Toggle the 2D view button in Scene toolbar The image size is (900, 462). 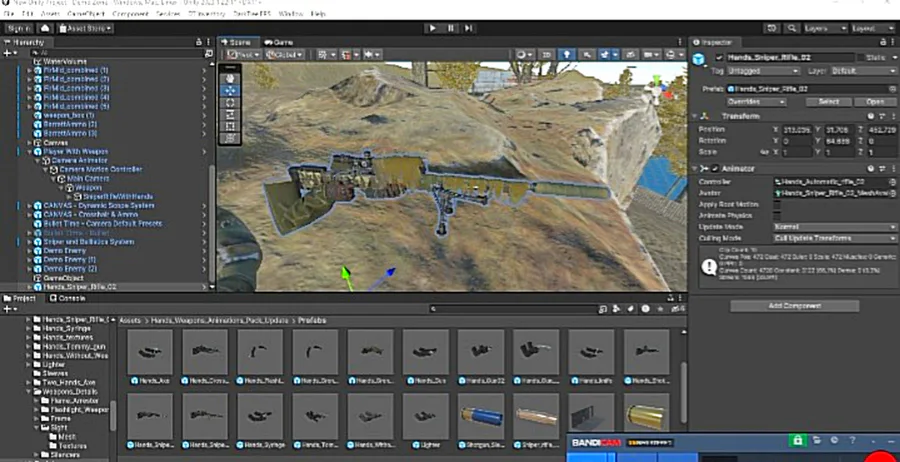point(546,55)
